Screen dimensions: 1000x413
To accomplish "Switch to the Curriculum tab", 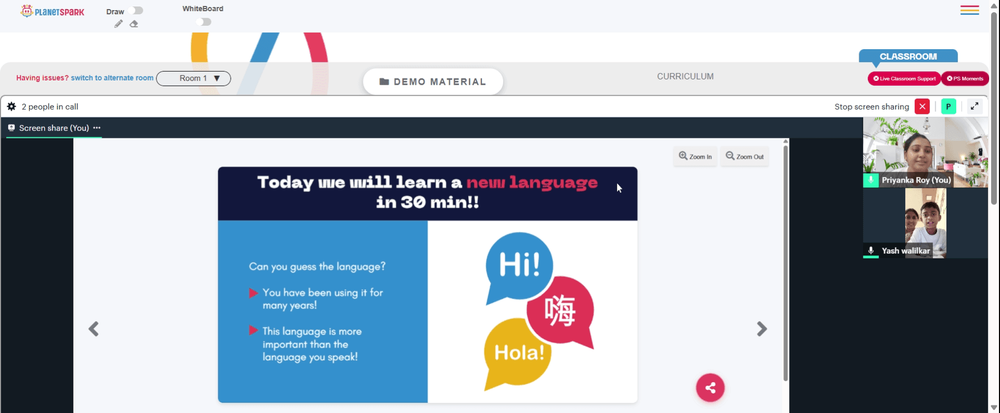I will (x=686, y=76).
